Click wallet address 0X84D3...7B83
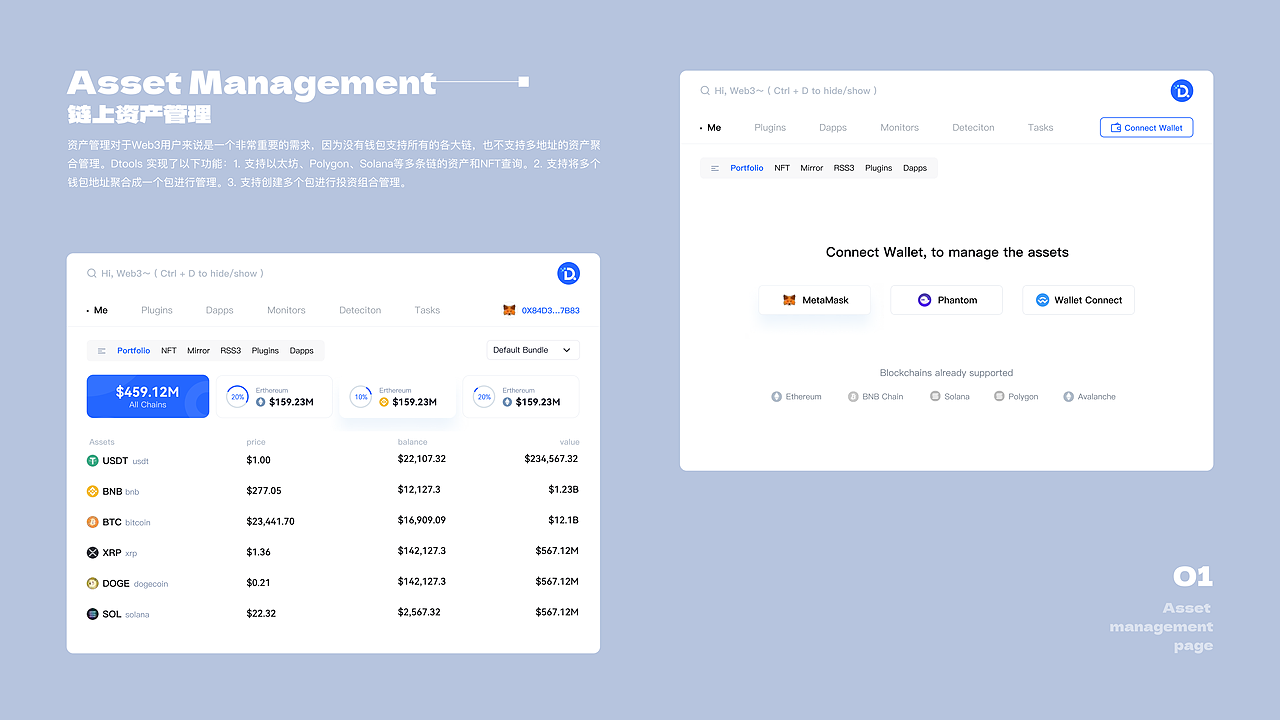The image size is (1280, 720). pos(550,310)
